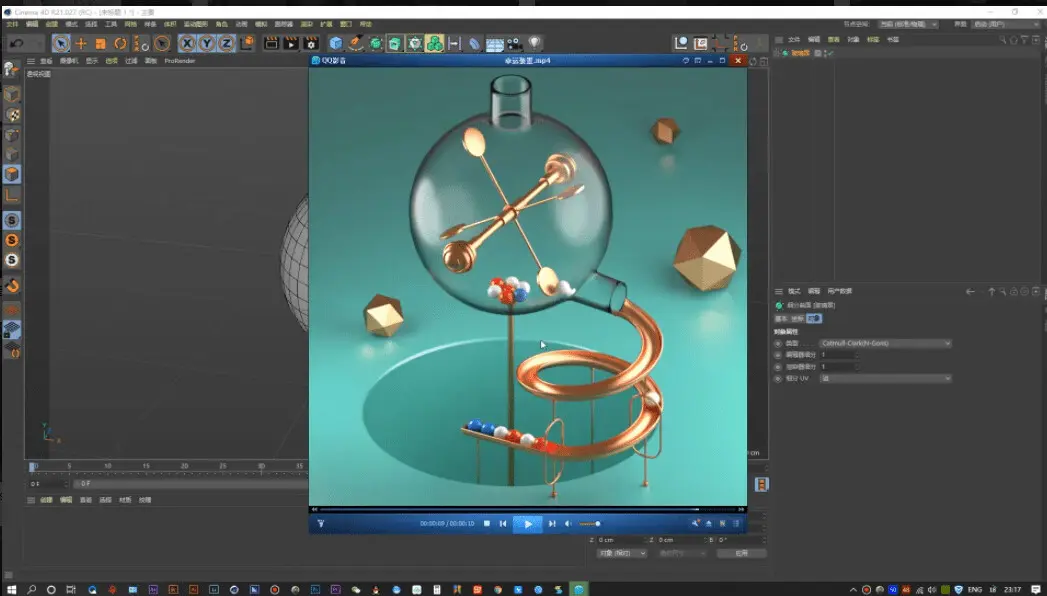Toggle X axis lock
This screenshot has width=1047, height=596.
click(x=188, y=43)
